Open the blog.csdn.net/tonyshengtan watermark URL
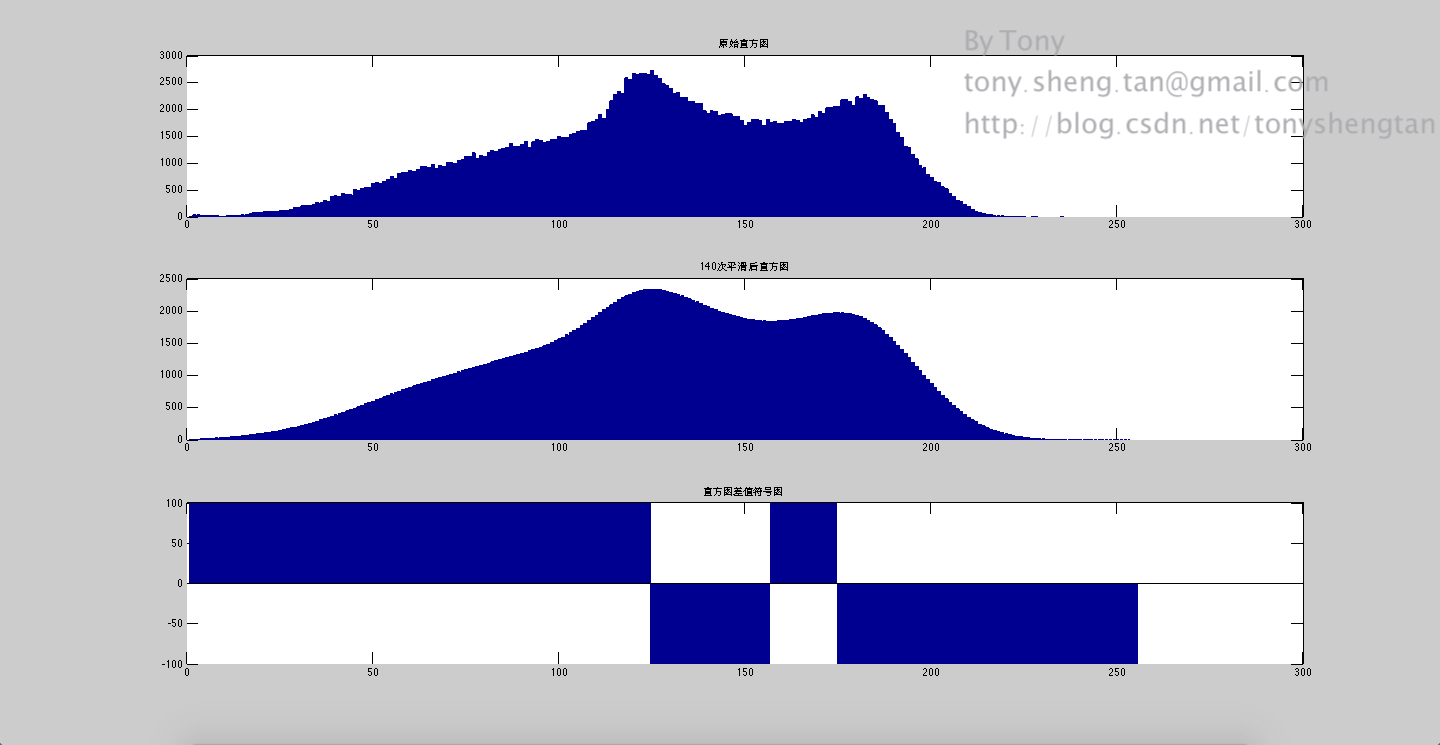Viewport: 1440px width, 745px height. click(1200, 124)
